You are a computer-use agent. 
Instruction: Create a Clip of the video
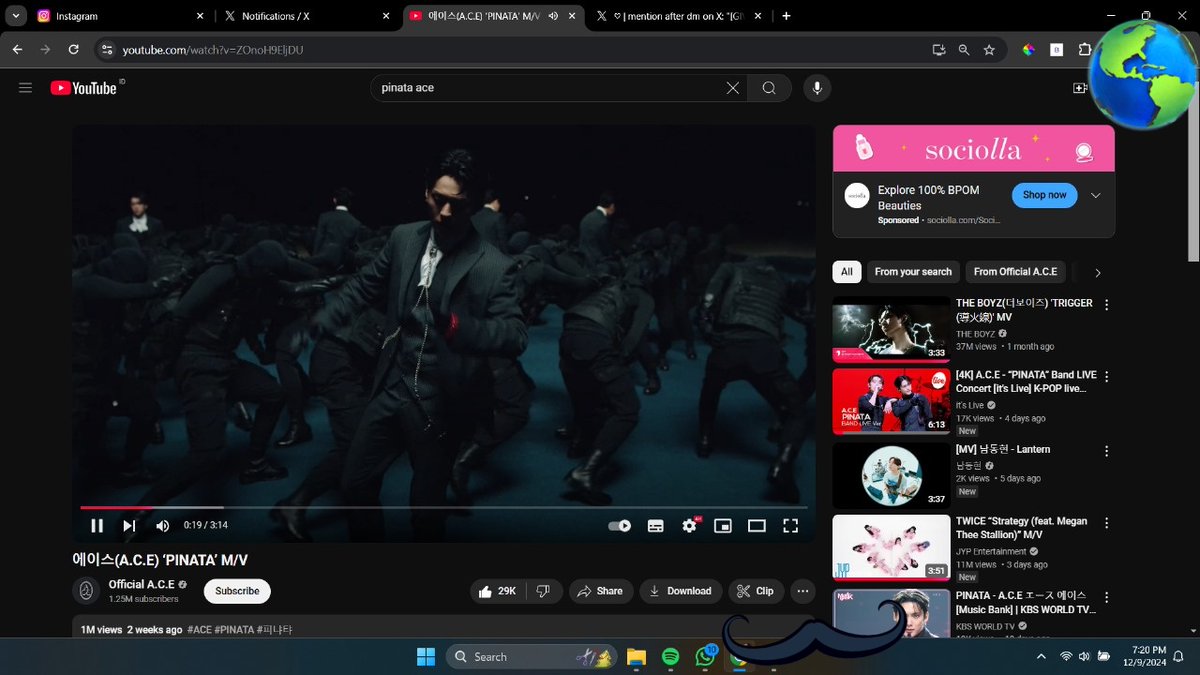tap(756, 591)
